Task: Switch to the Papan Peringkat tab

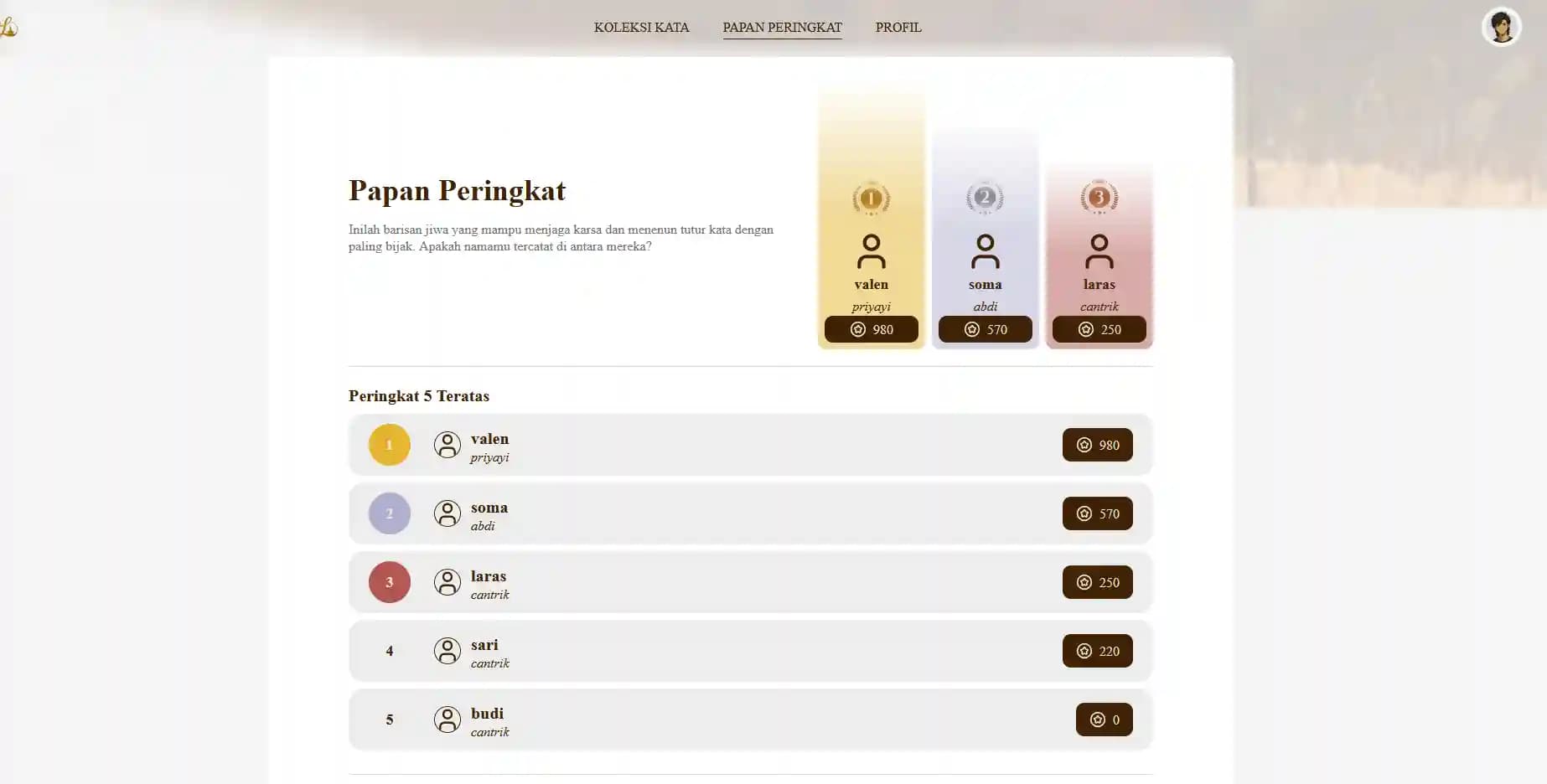Action: pos(782,28)
